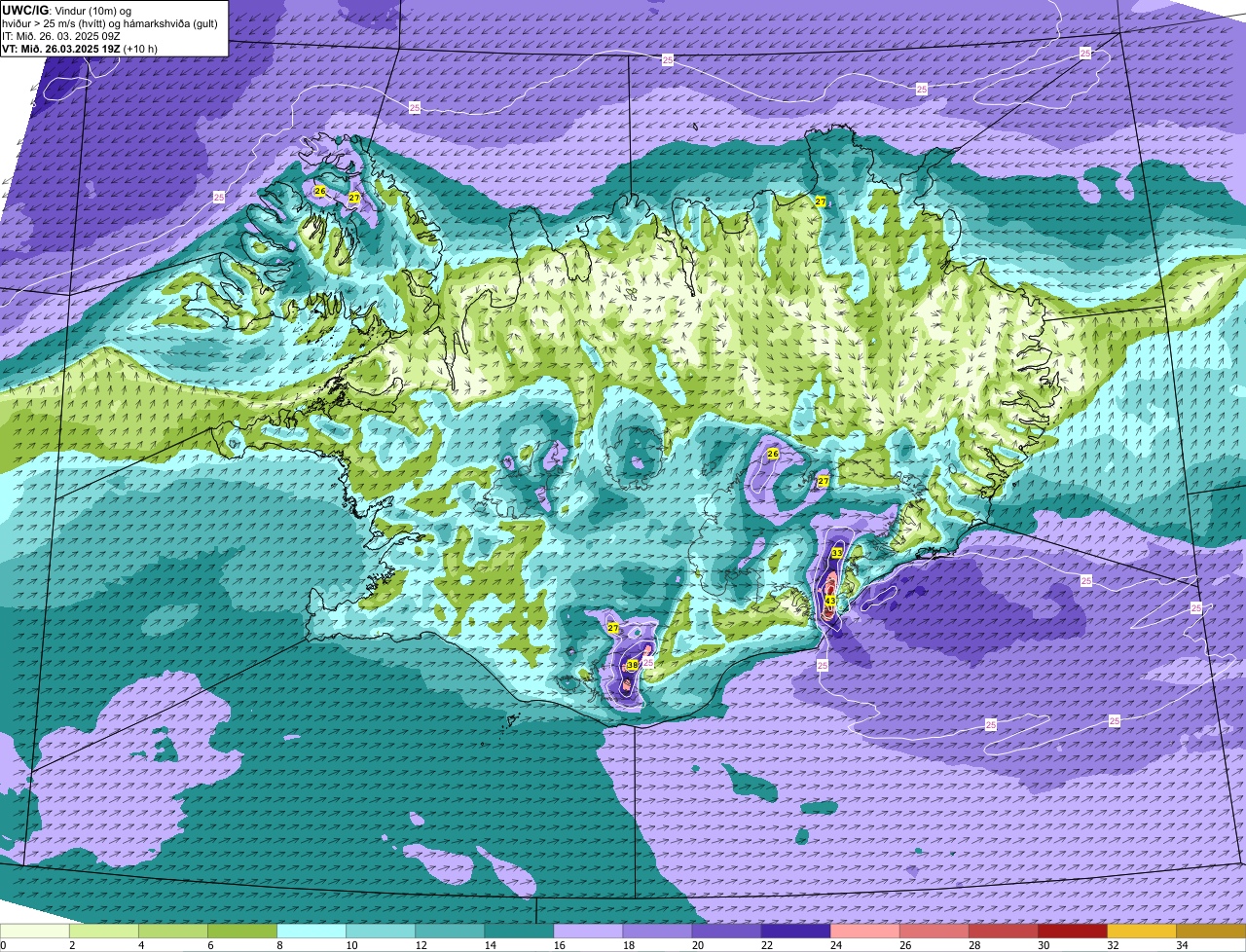Select the 14–16 m/s dark teal legend swatch
The image size is (1246, 952).
tap(519, 931)
